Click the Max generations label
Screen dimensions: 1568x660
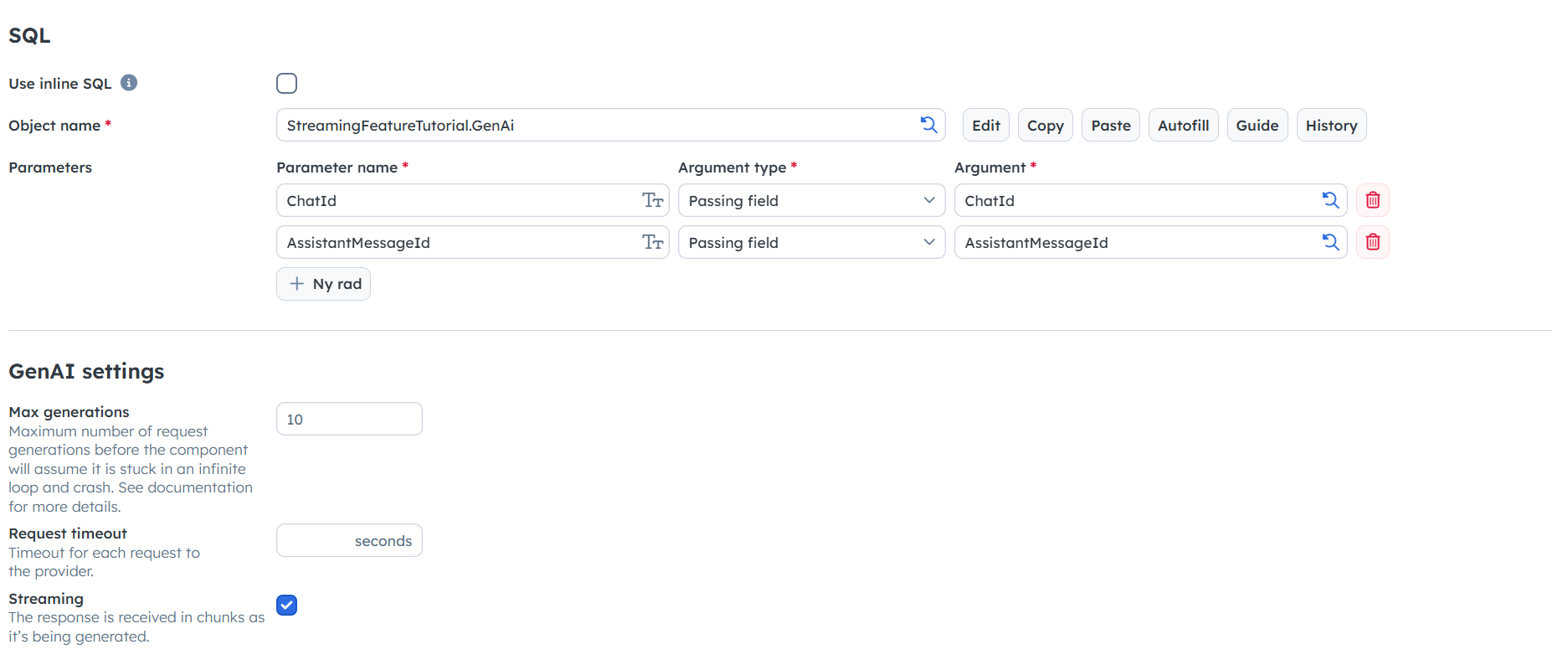(x=69, y=411)
